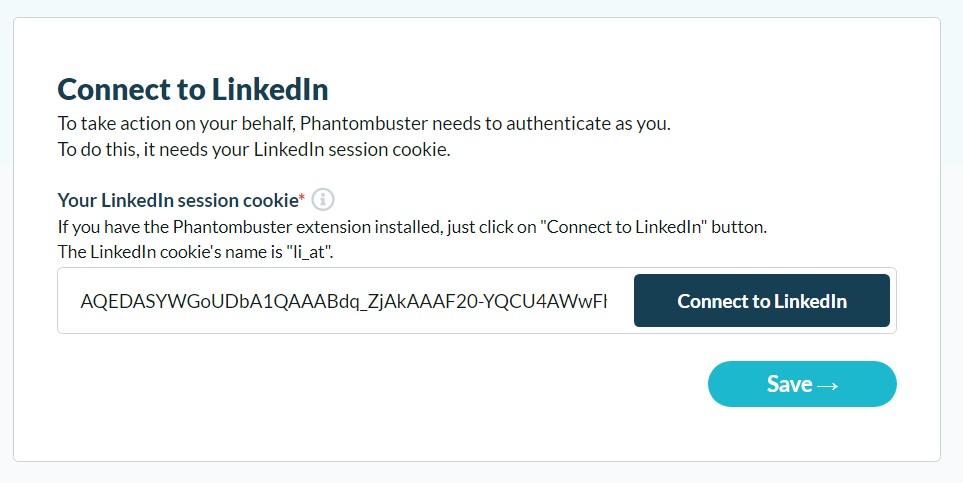Click the line "it needs your LinkedIn session cookie"
The height and width of the screenshot is (483, 963).
pos(297,150)
